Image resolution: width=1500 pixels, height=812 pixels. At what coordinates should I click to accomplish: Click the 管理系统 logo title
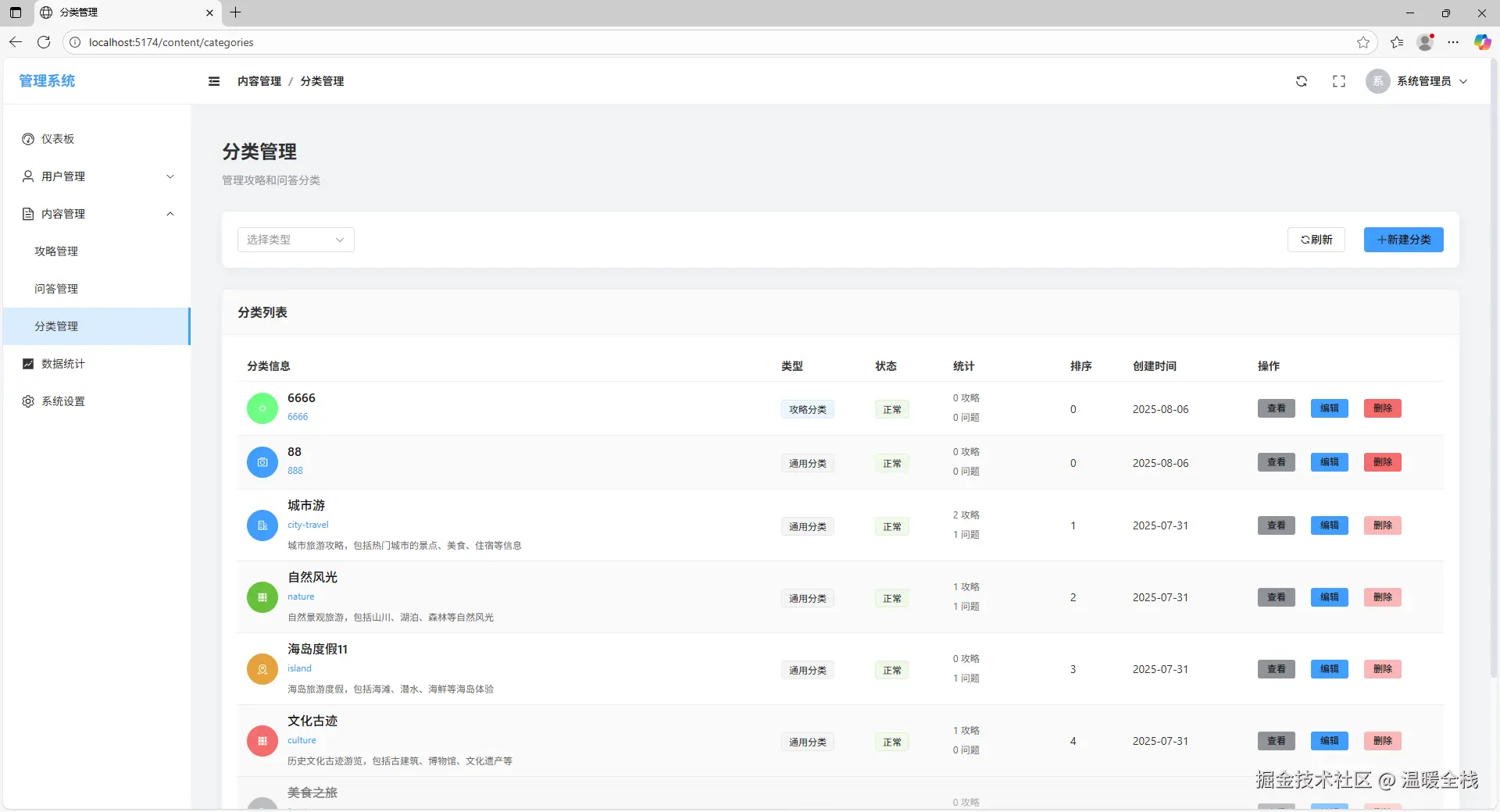pos(47,81)
